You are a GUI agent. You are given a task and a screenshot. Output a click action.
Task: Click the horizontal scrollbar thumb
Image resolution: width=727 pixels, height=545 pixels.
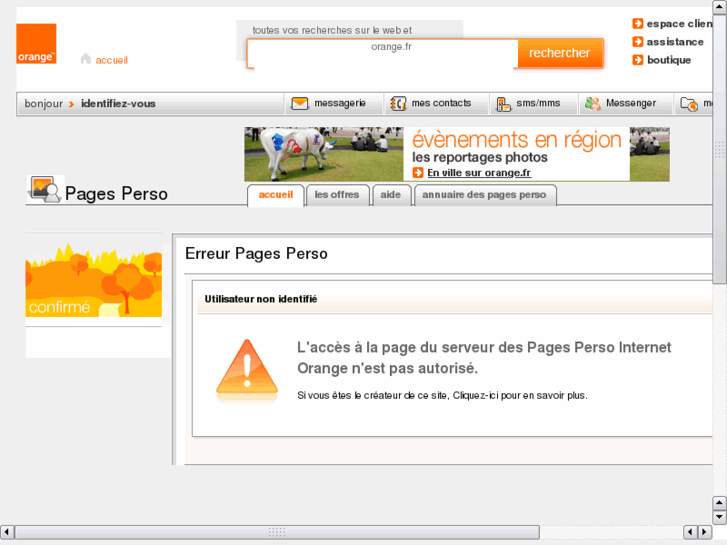click(277, 532)
